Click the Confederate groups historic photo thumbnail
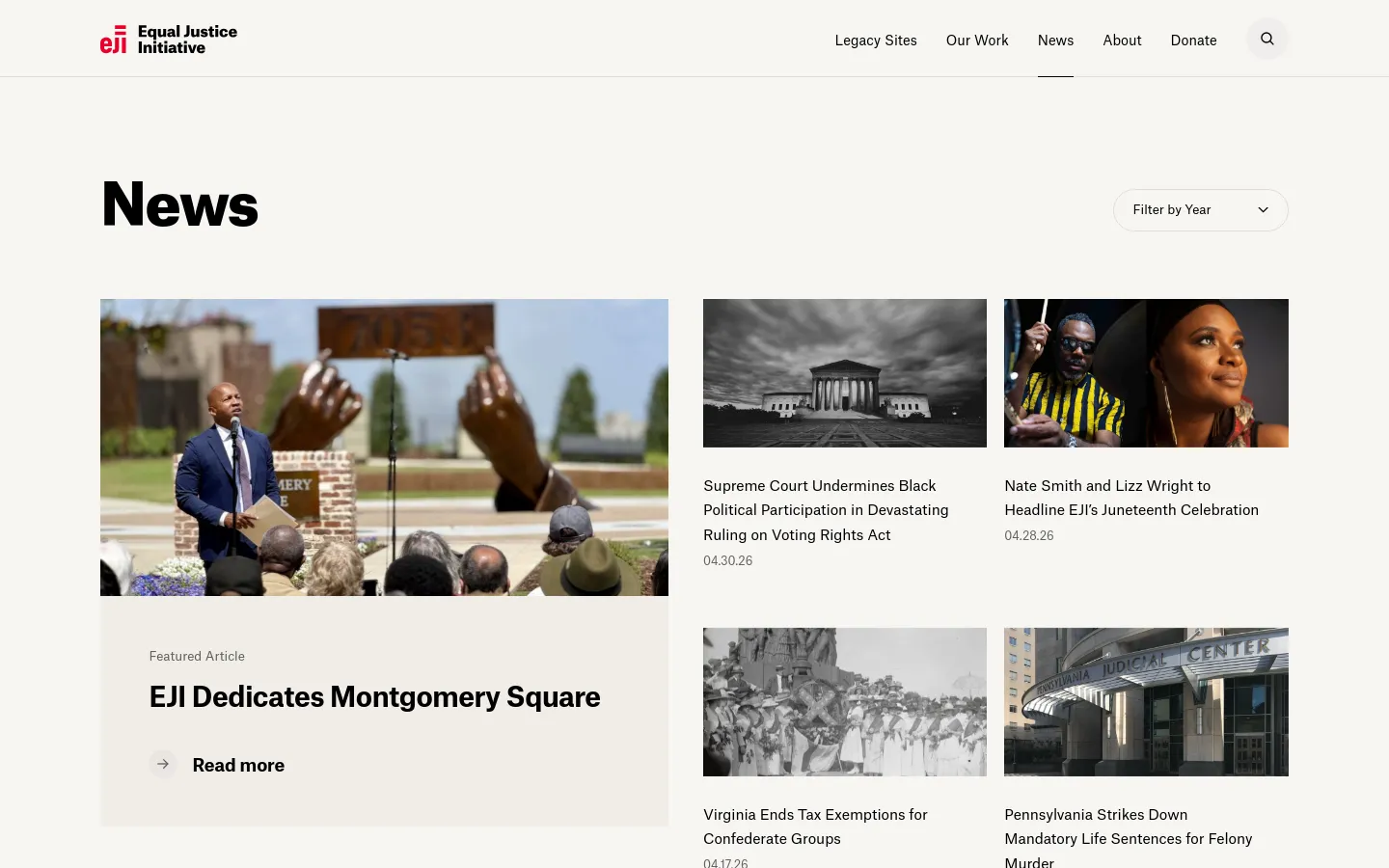This screenshot has width=1389, height=868. pos(845,702)
